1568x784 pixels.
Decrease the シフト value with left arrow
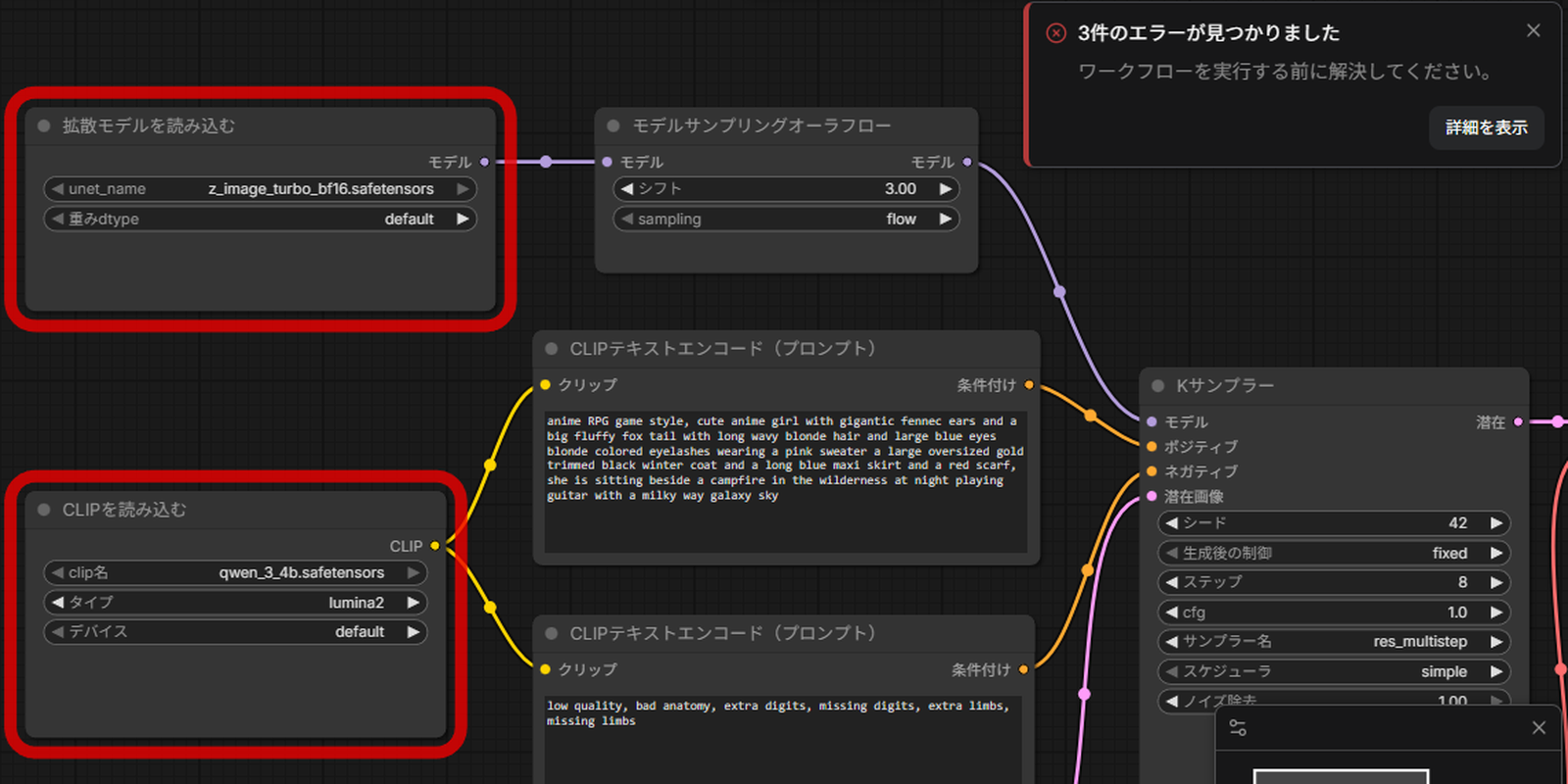pyautogui.click(x=627, y=189)
